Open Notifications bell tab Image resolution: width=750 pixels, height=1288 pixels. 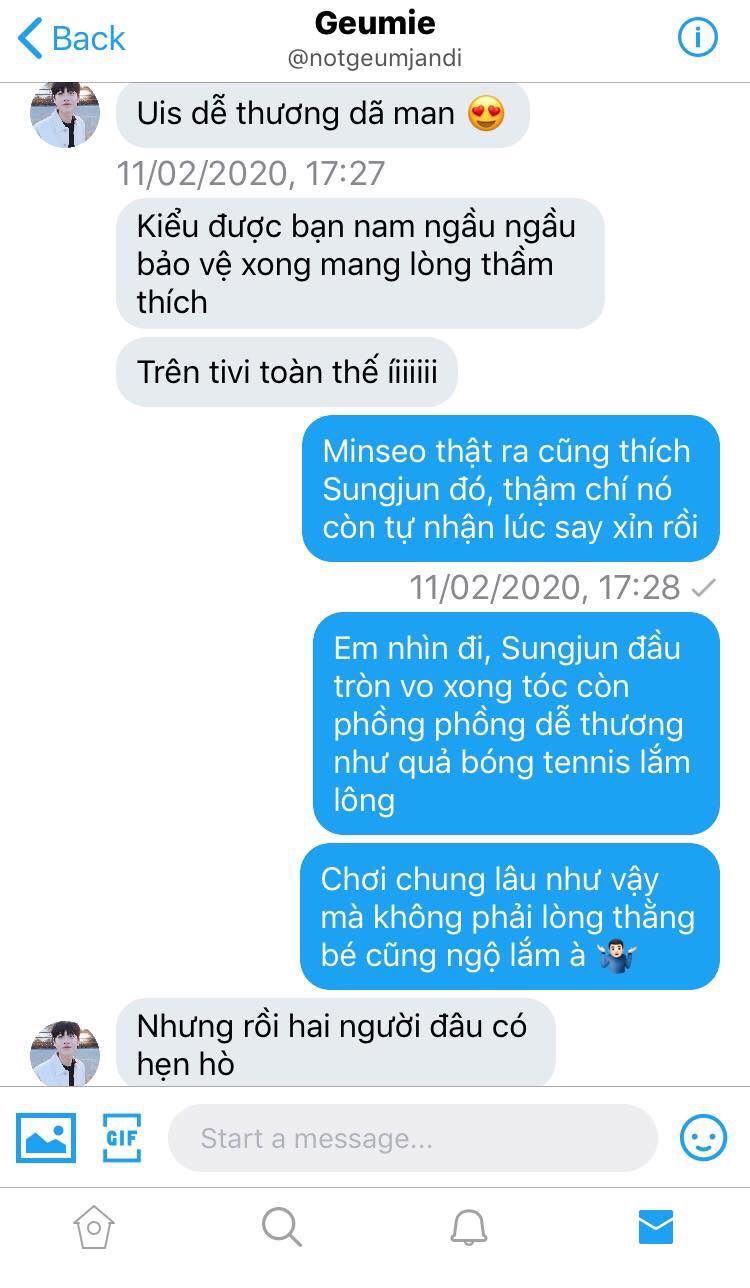pyautogui.click(x=468, y=1226)
